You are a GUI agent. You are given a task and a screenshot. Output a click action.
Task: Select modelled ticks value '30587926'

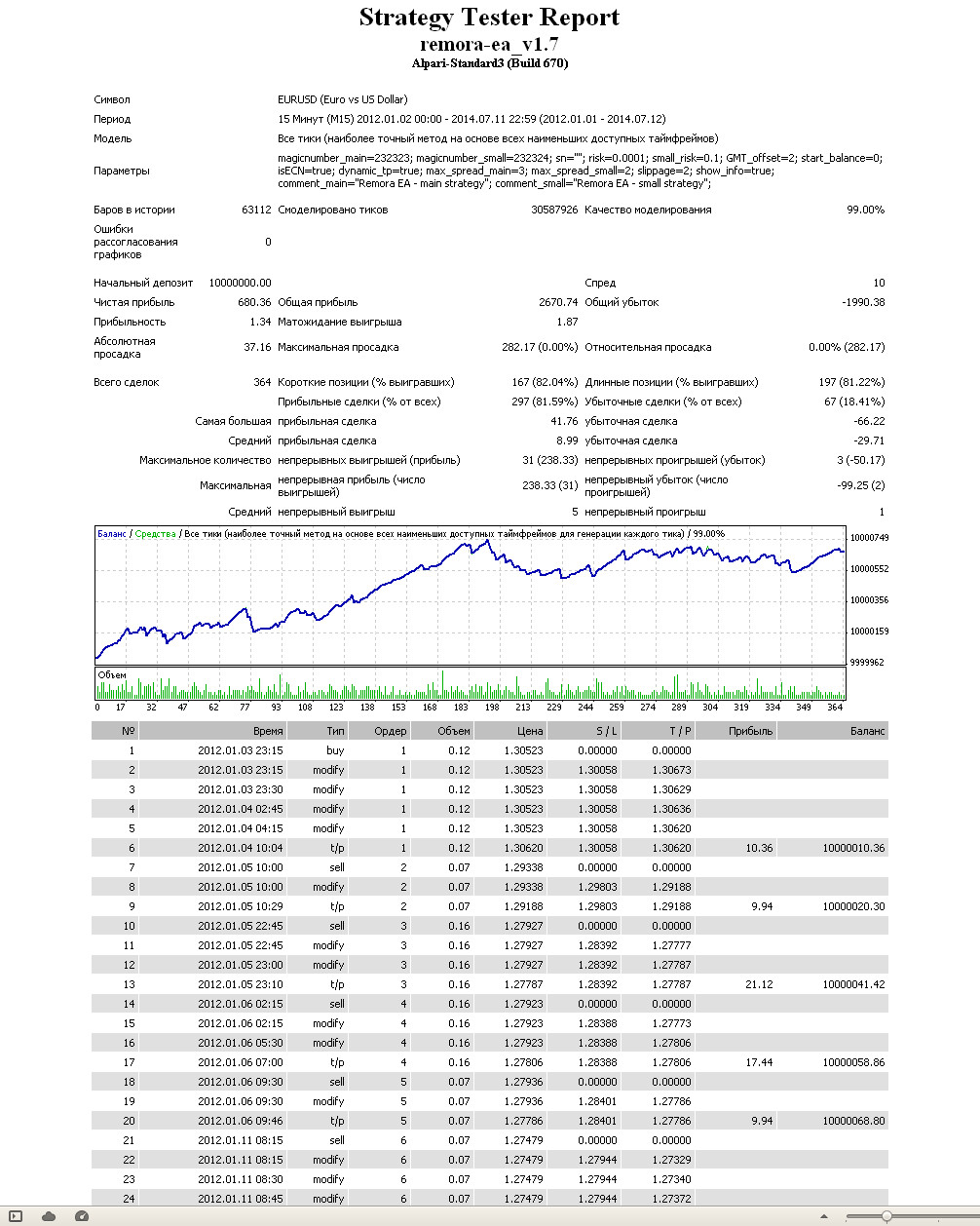click(x=554, y=210)
